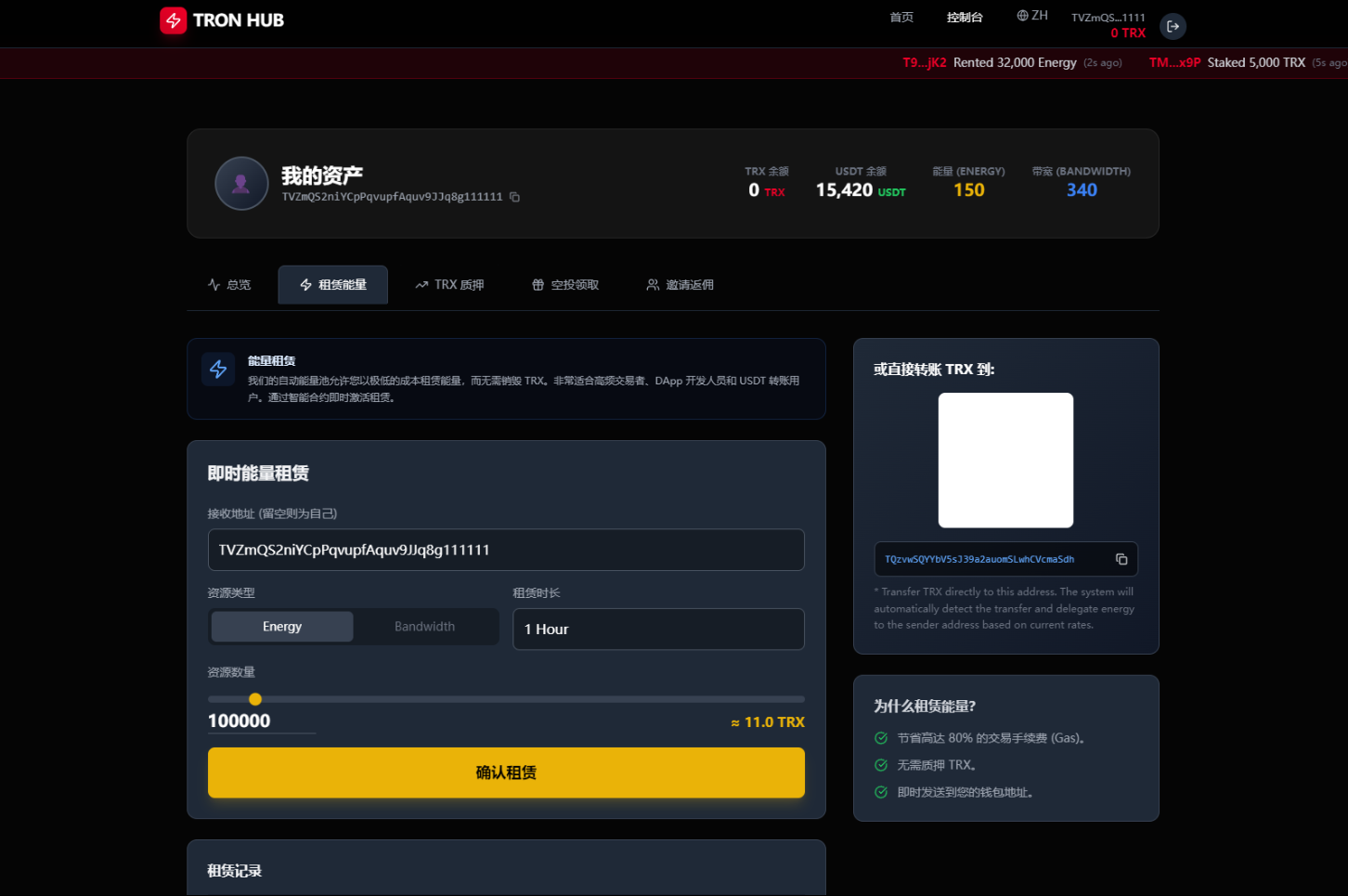Select Bandwidth resource type
Image resolution: width=1348 pixels, height=896 pixels.
pyautogui.click(x=424, y=627)
